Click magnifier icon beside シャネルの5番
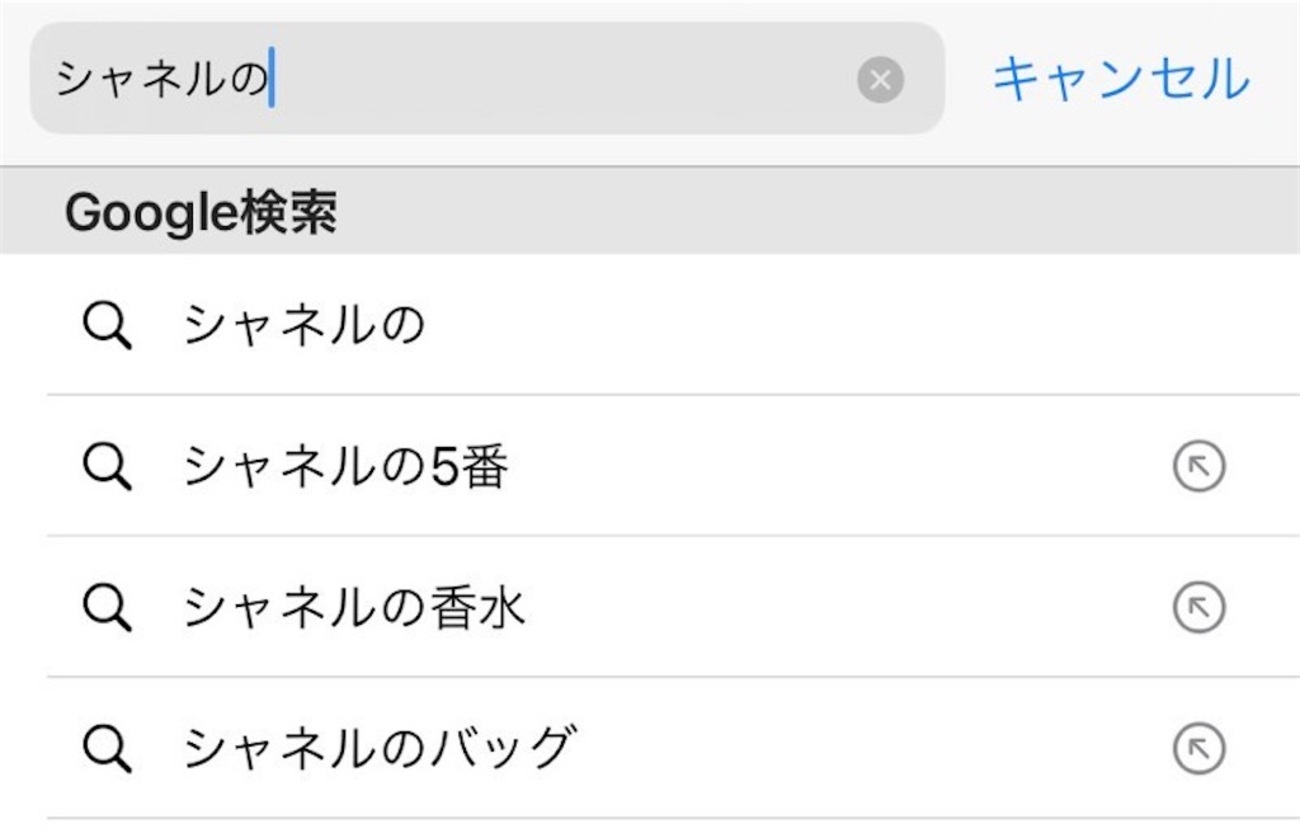This screenshot has height=838, width=1300. pyautogui.click(x=107, y=467)
